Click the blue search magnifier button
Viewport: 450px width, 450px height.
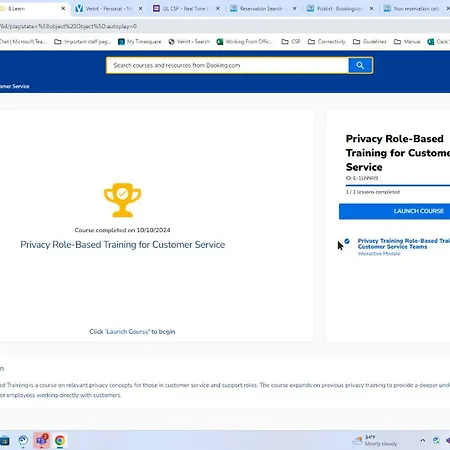360,65
